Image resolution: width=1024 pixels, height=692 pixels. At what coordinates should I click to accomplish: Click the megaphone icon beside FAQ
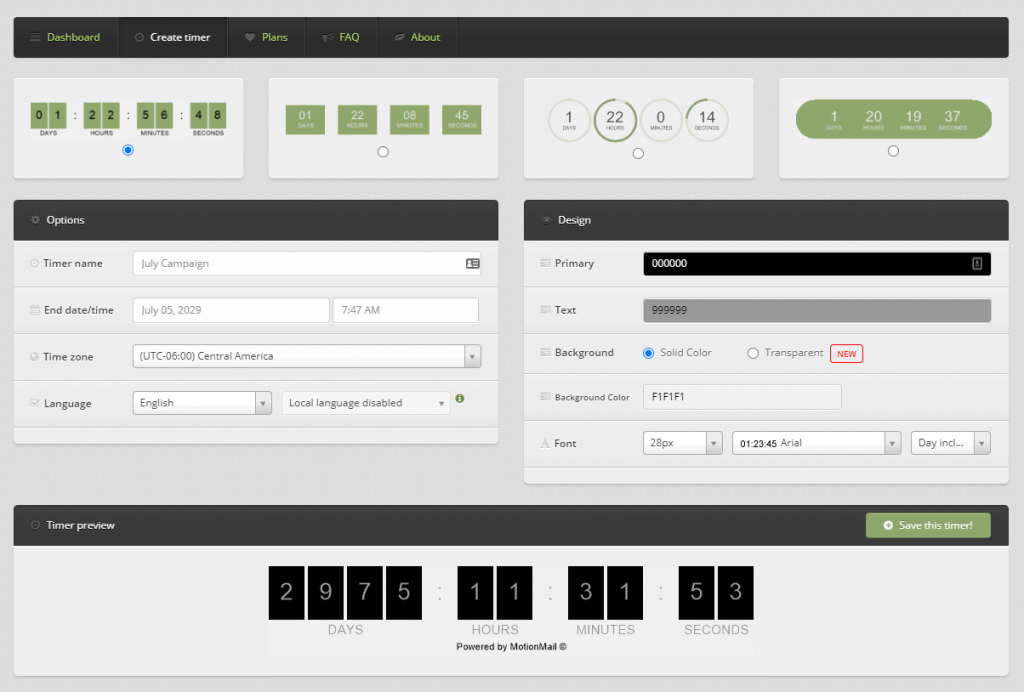point(327,37)
